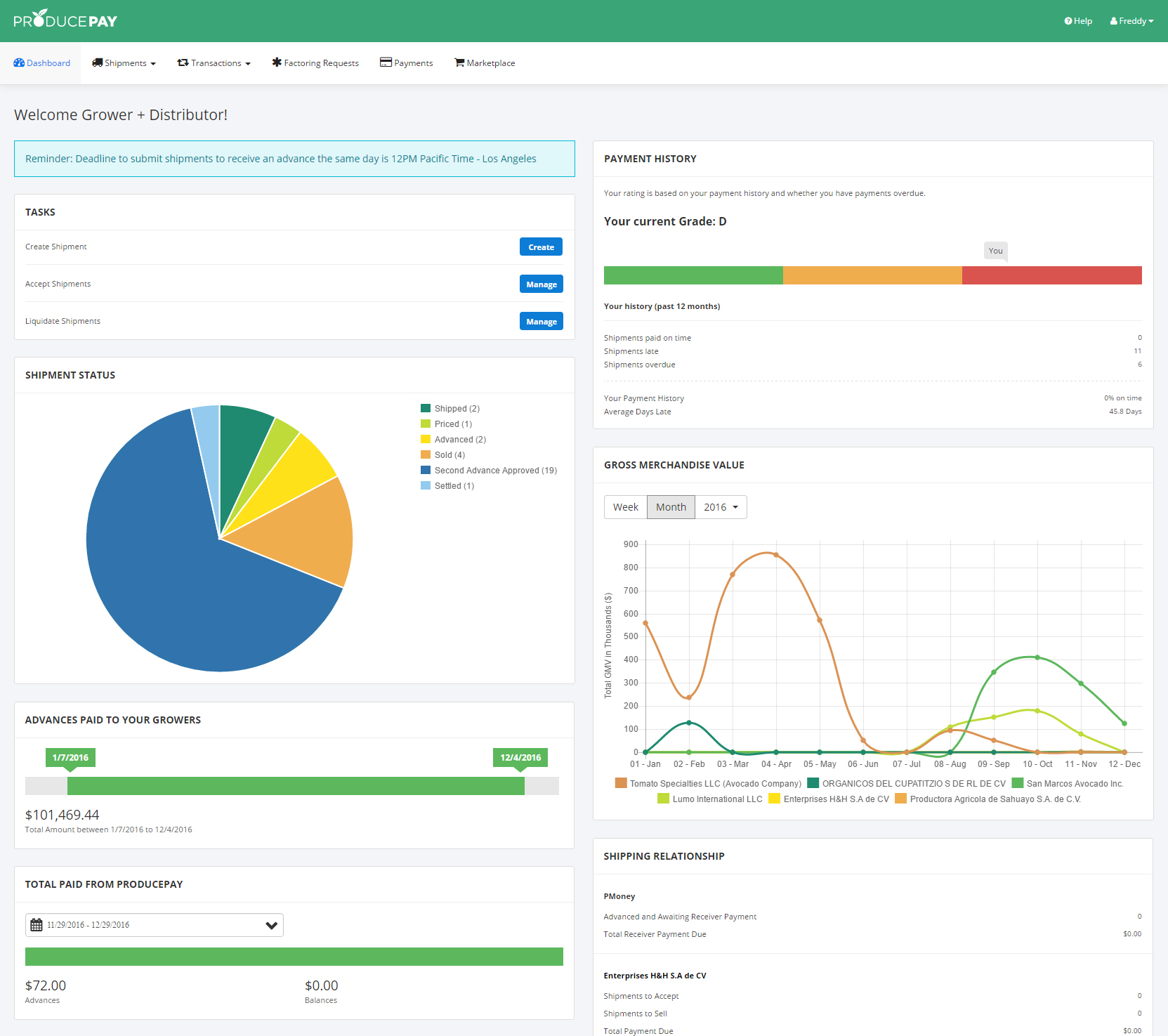Click the Factoring Requests asterisk icon
The height and width of the screenshot is (1036, 1168).
click(x=277, y=63)
